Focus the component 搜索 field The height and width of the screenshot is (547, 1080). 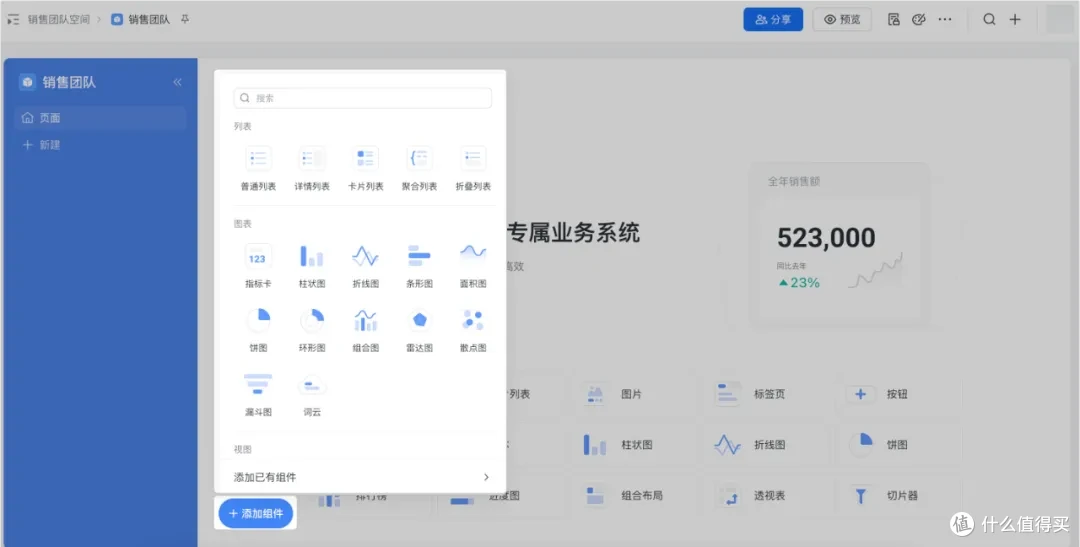tap(363, 98)
